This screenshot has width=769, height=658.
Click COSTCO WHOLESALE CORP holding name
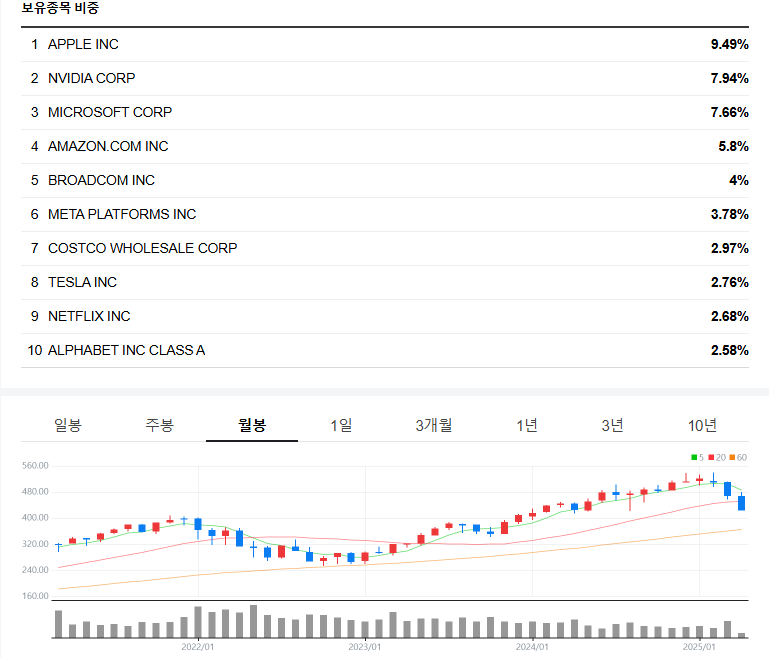pos(142,248)
